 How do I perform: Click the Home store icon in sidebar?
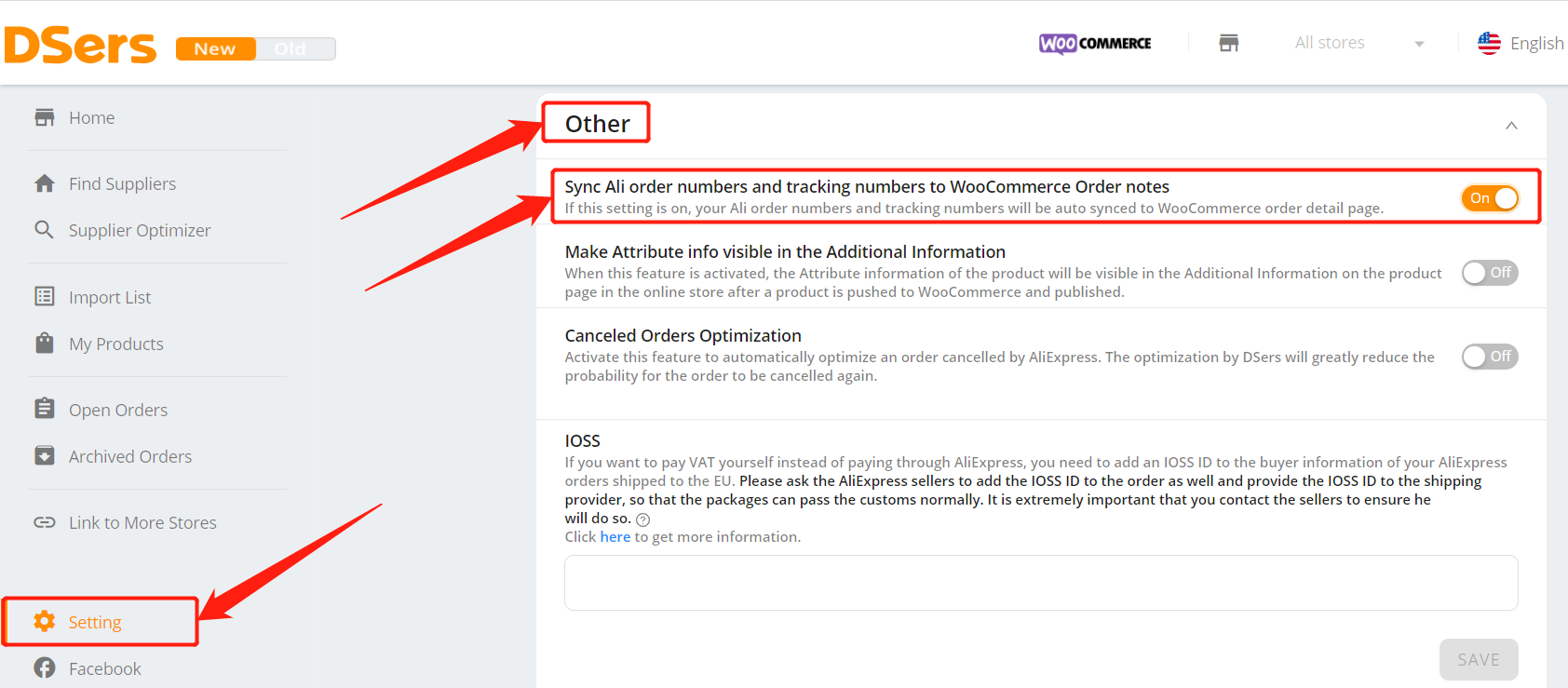point(45,117)
